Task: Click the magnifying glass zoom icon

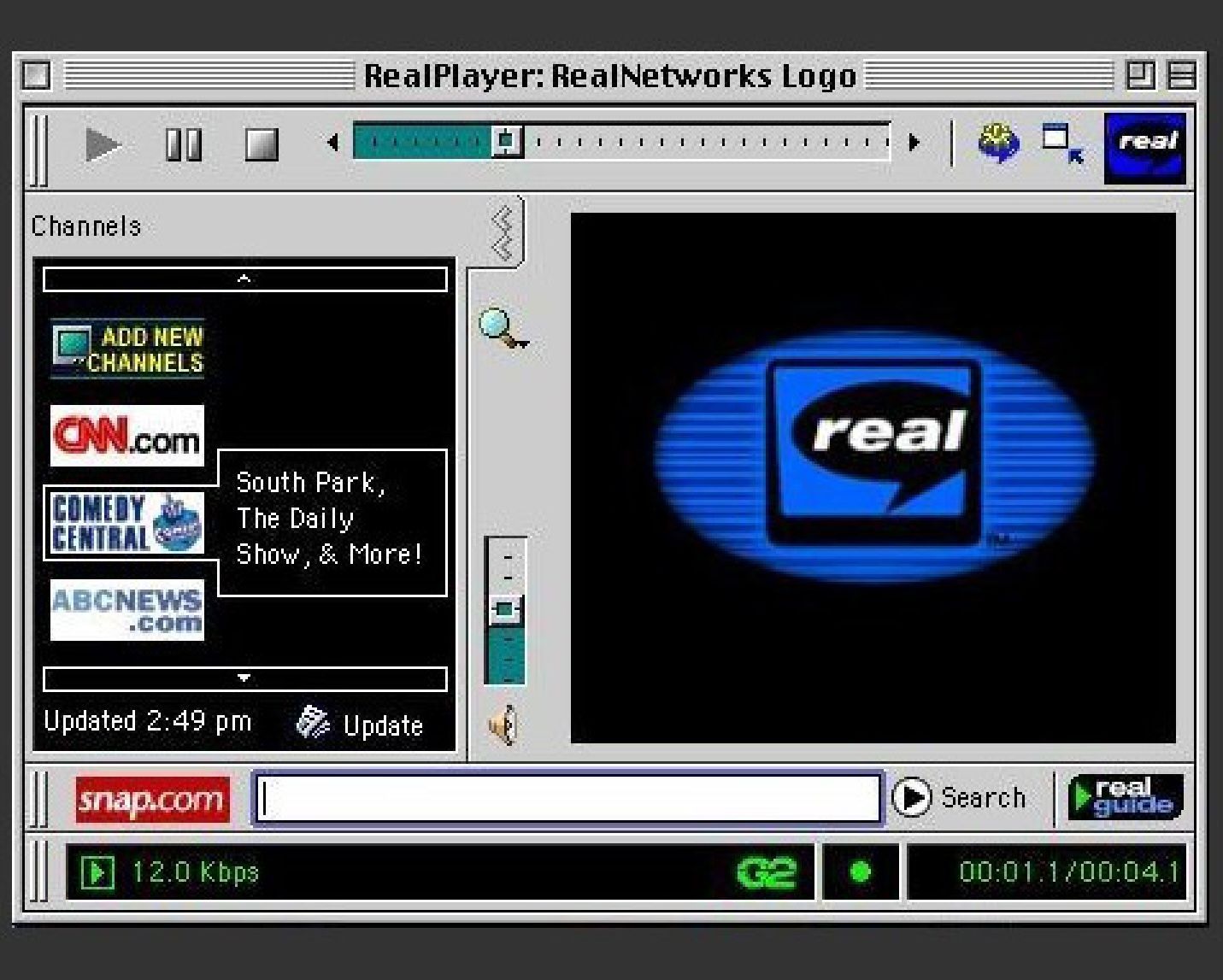Action: [x=502, y=329]
